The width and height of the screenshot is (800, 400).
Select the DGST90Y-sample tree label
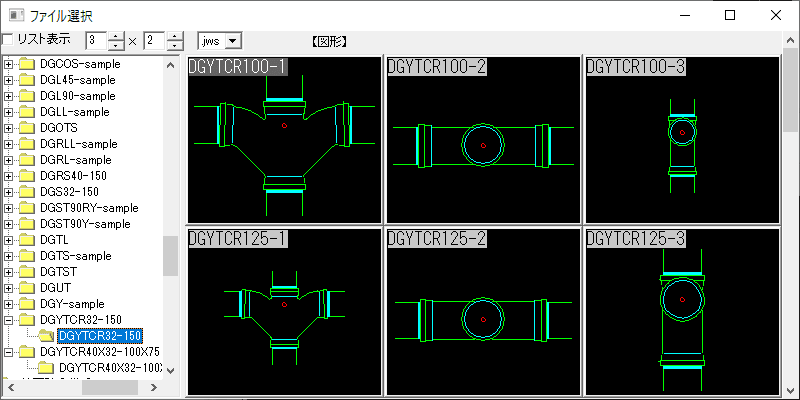pyautogui.click(x=85, y=224)
